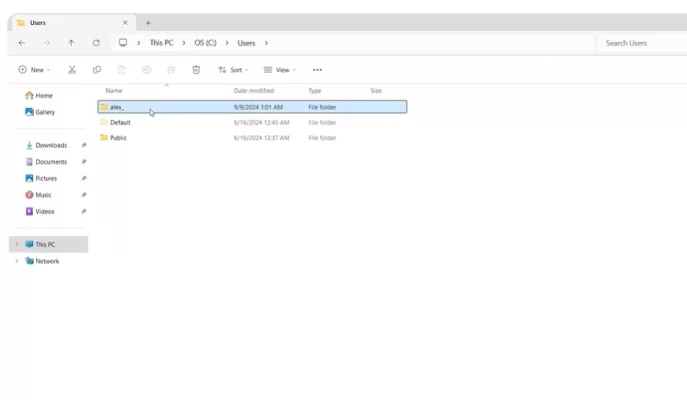Click the Search Users input field

(x=640, y=43)
